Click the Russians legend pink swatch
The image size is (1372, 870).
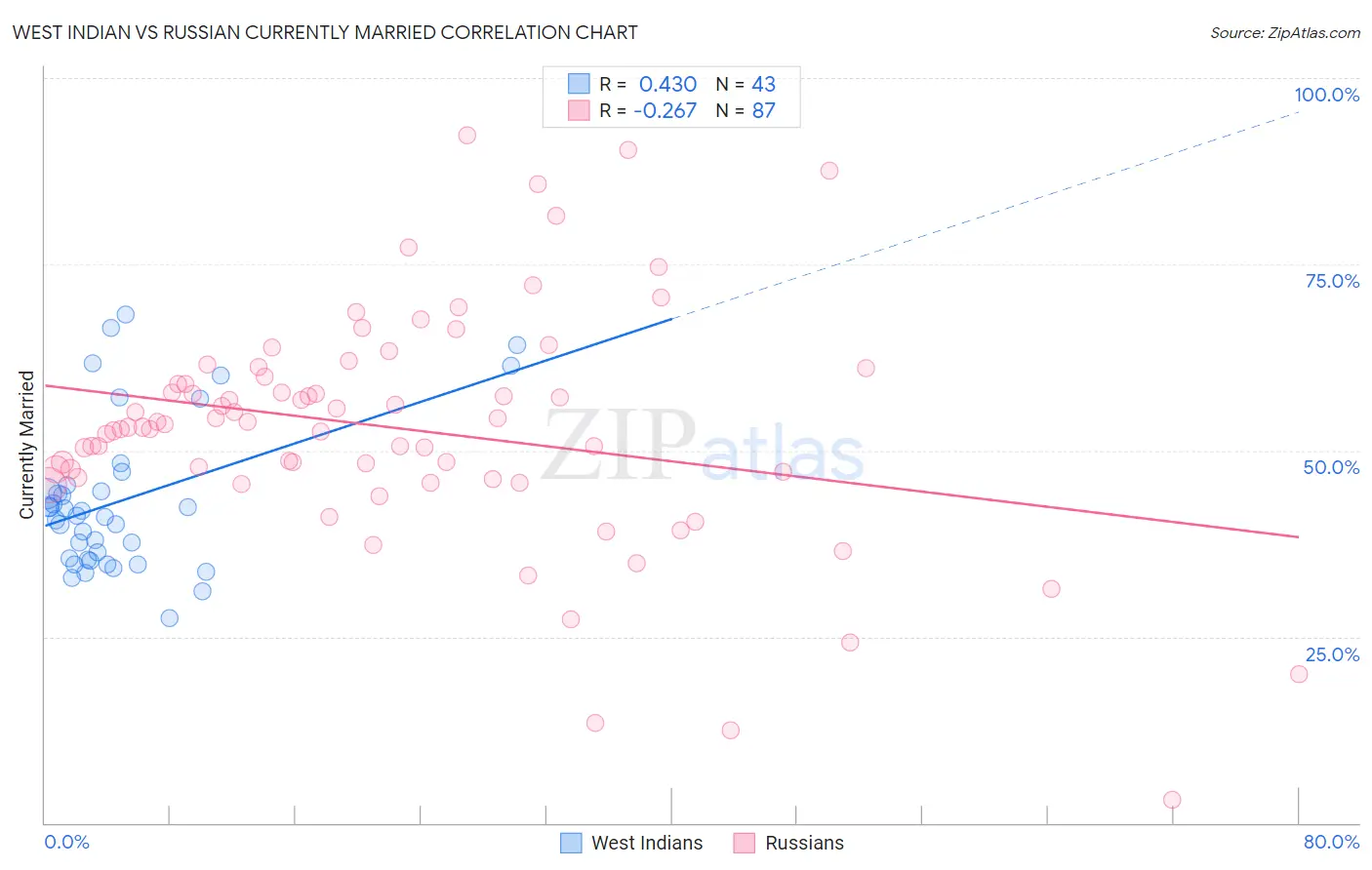coord(745,843)
